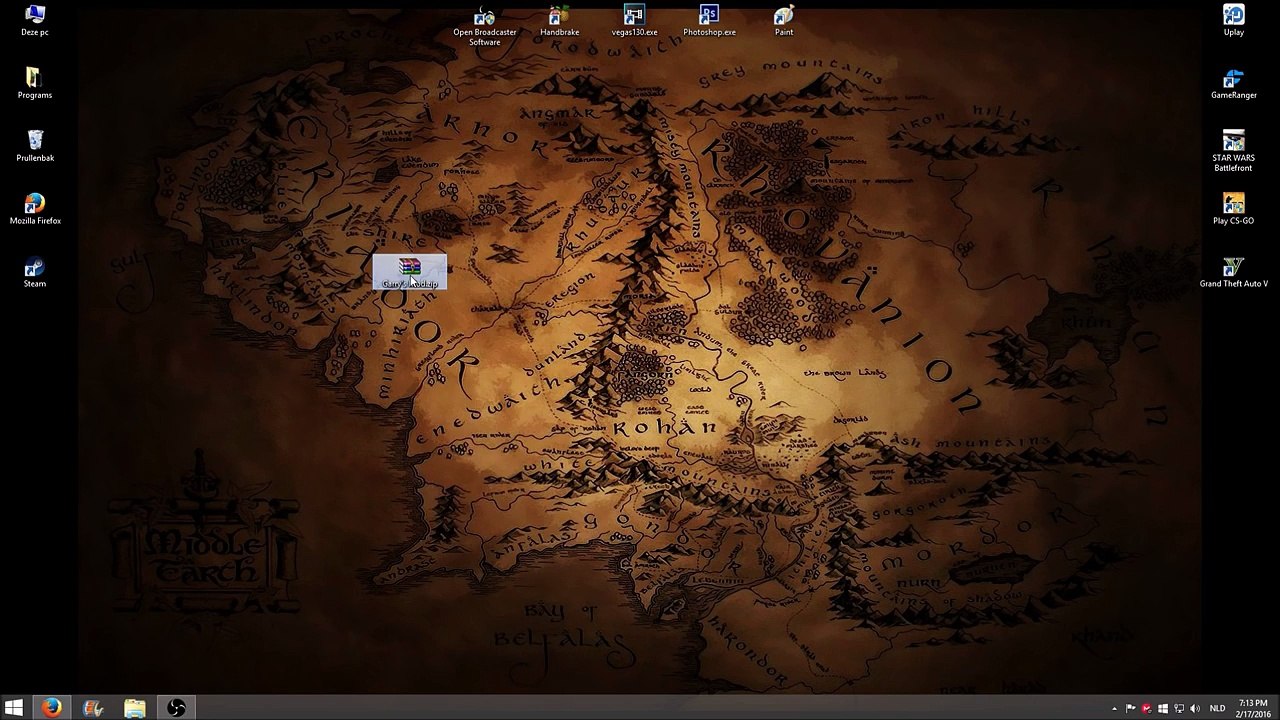
Task: Select the Deze pc desktop icon
Action: click(x=35, y=21)
